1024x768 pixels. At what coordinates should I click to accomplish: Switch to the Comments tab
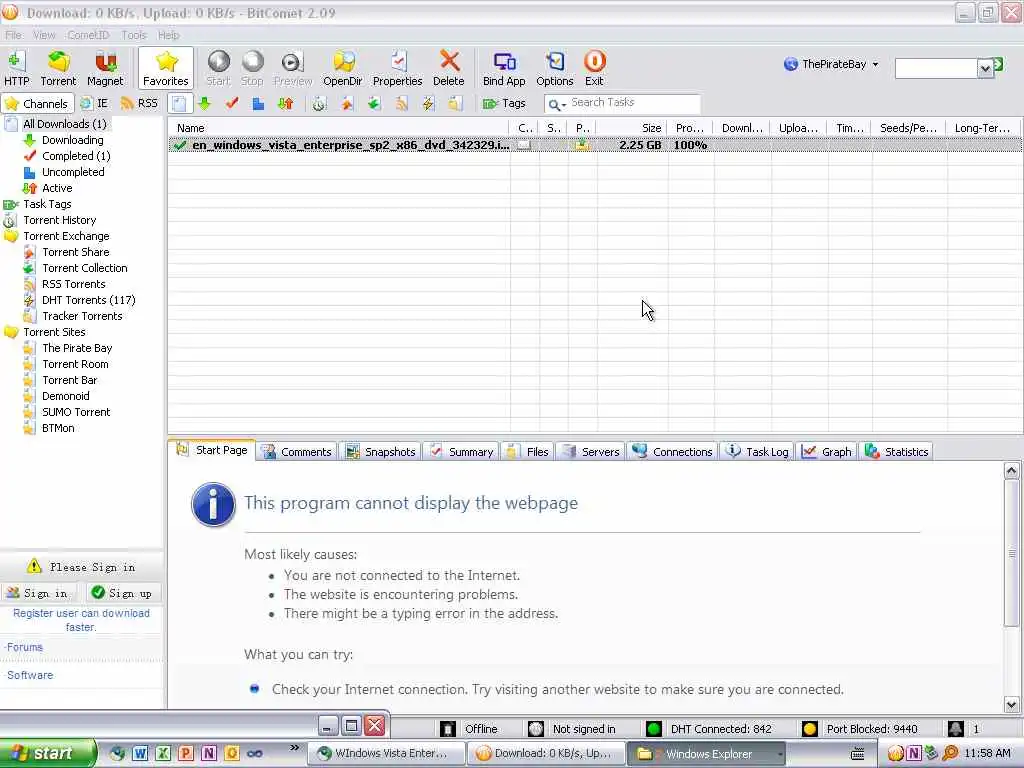tap(297, 451)
